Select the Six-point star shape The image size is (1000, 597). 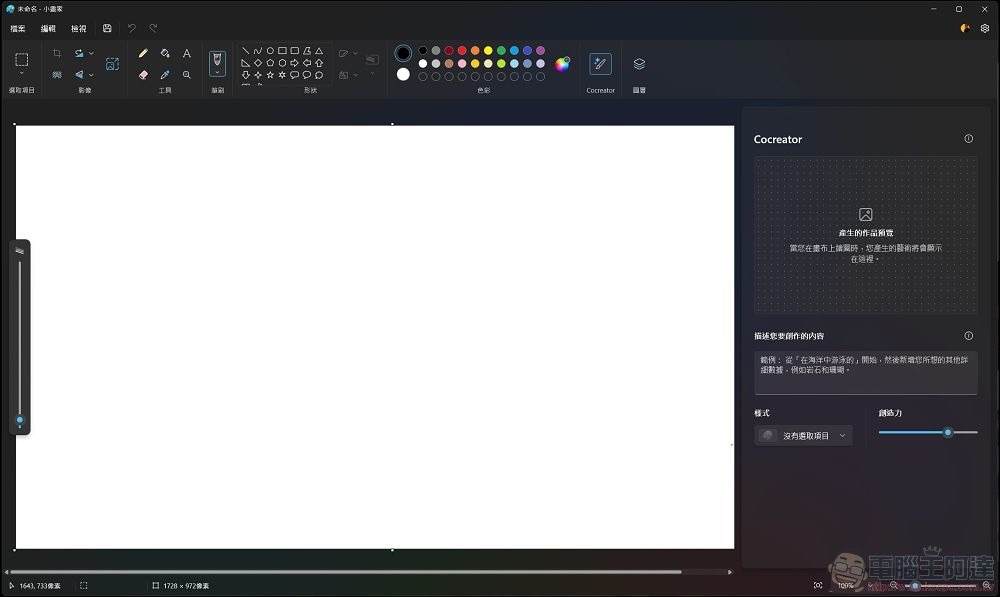(x=282, y=75)
